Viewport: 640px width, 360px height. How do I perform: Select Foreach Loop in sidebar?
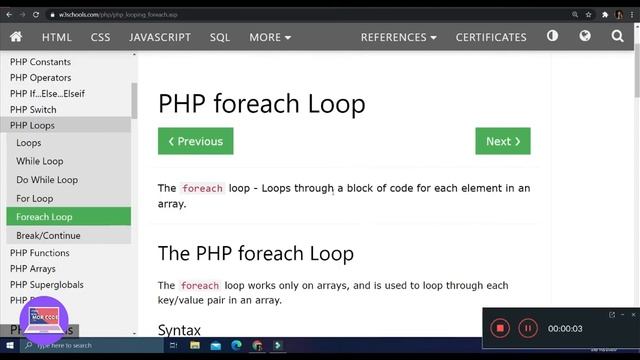tap(69, 216)
